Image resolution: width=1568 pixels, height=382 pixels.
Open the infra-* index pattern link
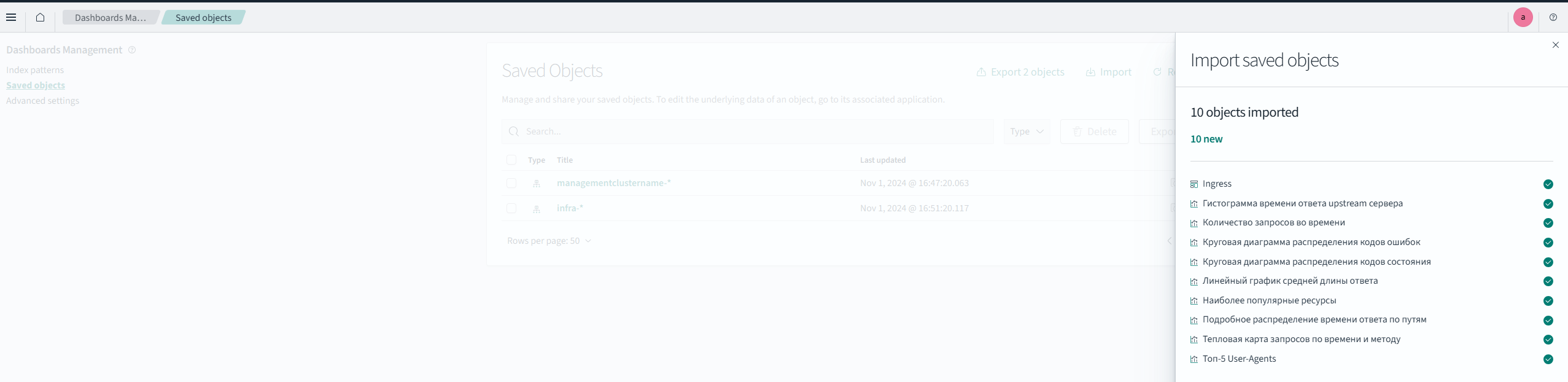pyautogui.click(x=570, y=208)
